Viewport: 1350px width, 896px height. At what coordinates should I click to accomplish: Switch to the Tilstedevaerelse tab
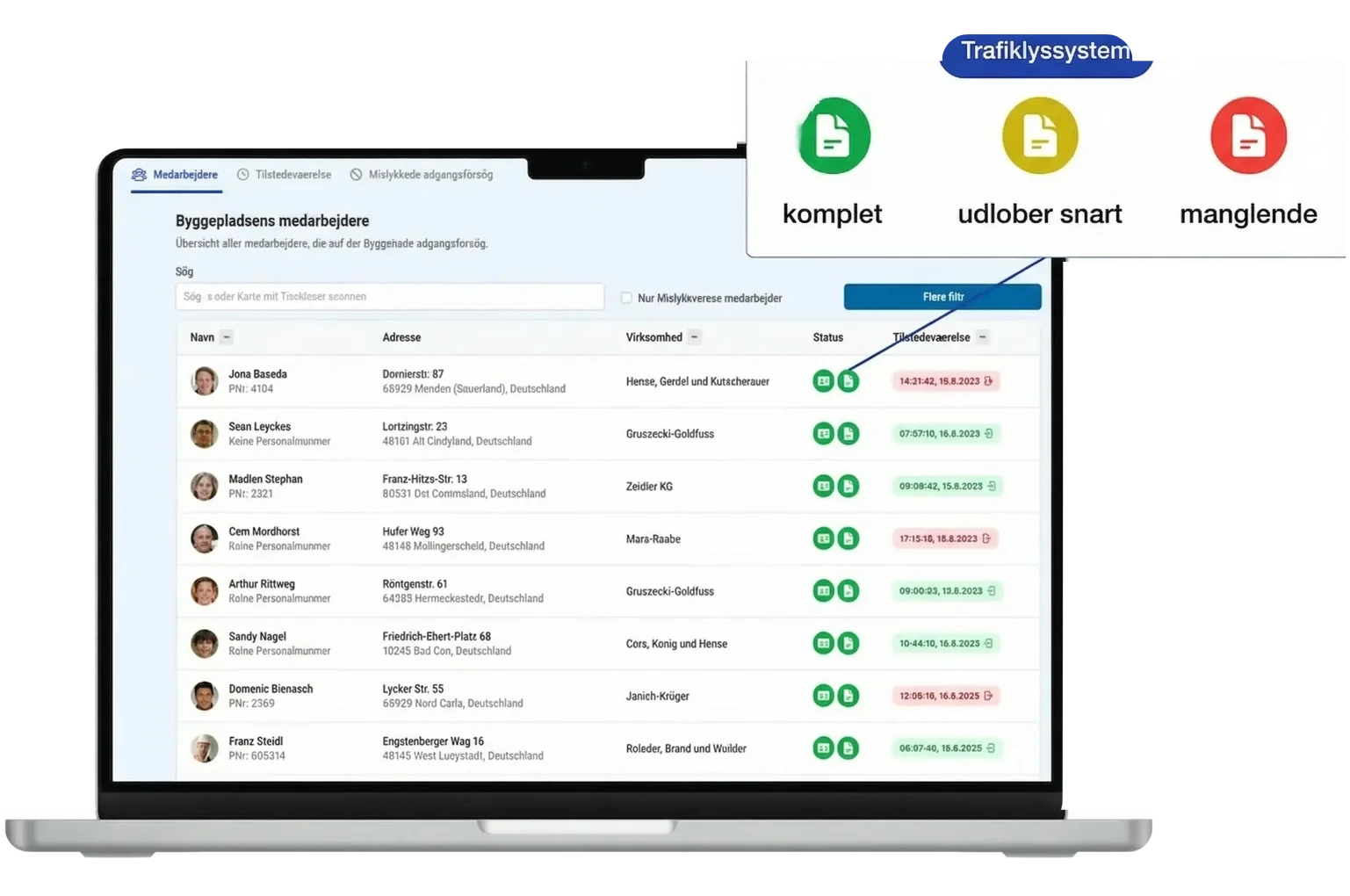[x=285, y=175]
